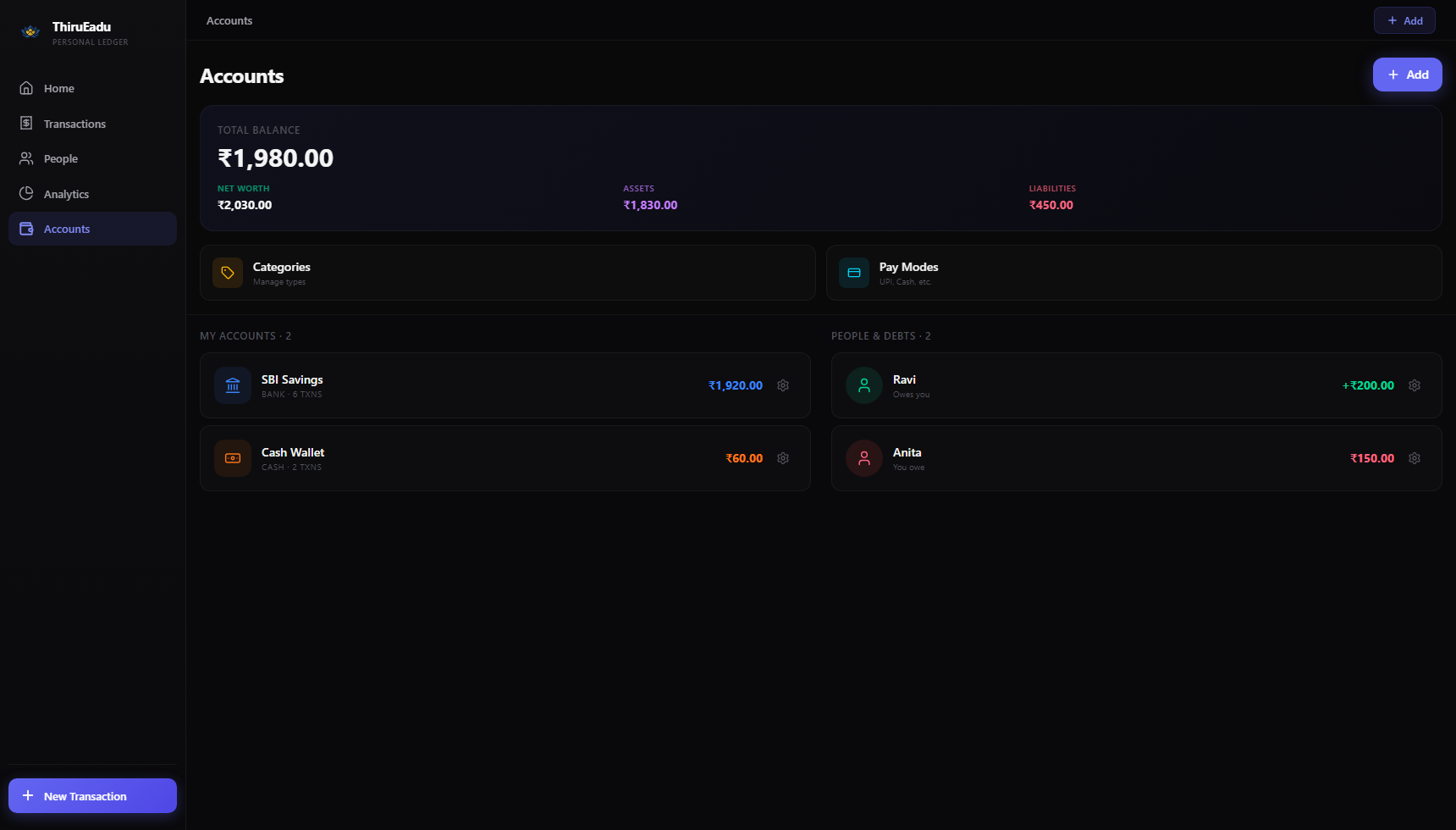The width and height of the screenshot is (1456, 830).
Task: Click the gear icon next to Anita
Action: pos(1415,458)
